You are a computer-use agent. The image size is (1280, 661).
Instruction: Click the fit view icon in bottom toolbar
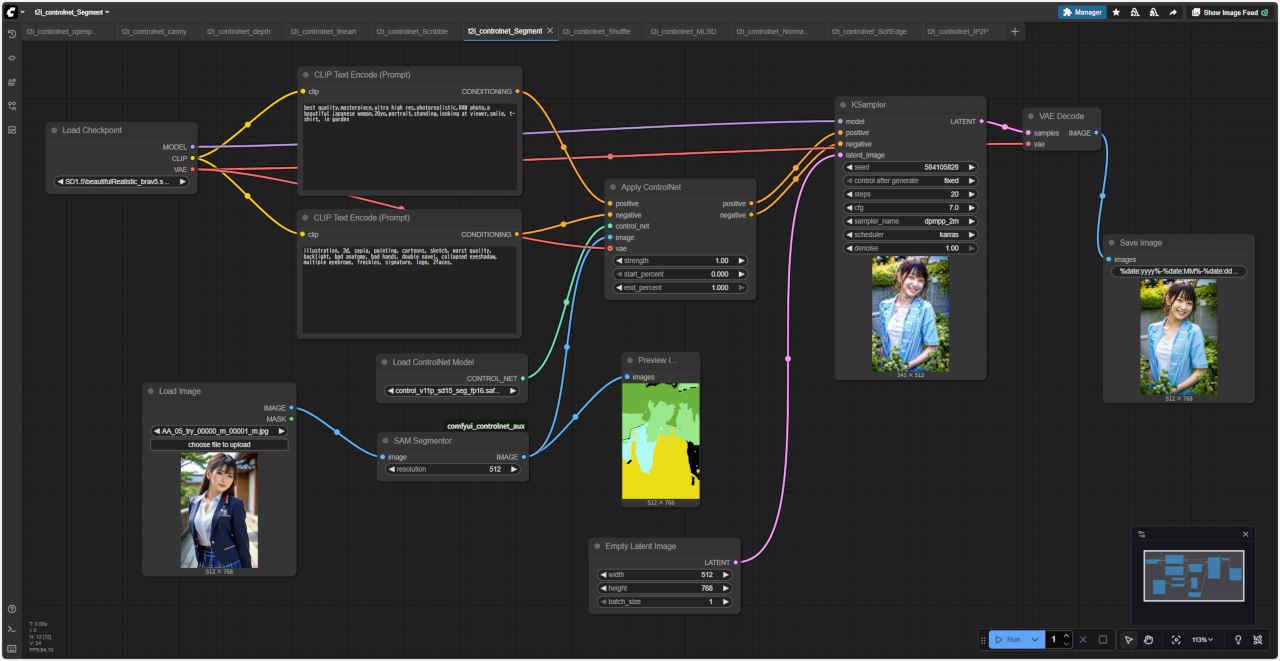point(1176,640)
